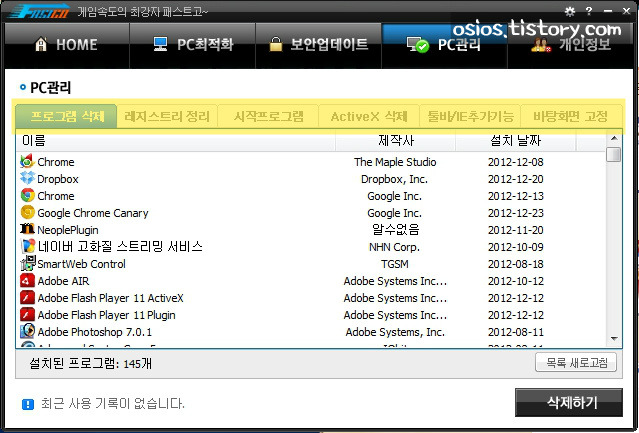The height and width of the screenshot is (433, 639).
Task: Click the 2012-08-11 install date
Action: (x=516, y=332)
